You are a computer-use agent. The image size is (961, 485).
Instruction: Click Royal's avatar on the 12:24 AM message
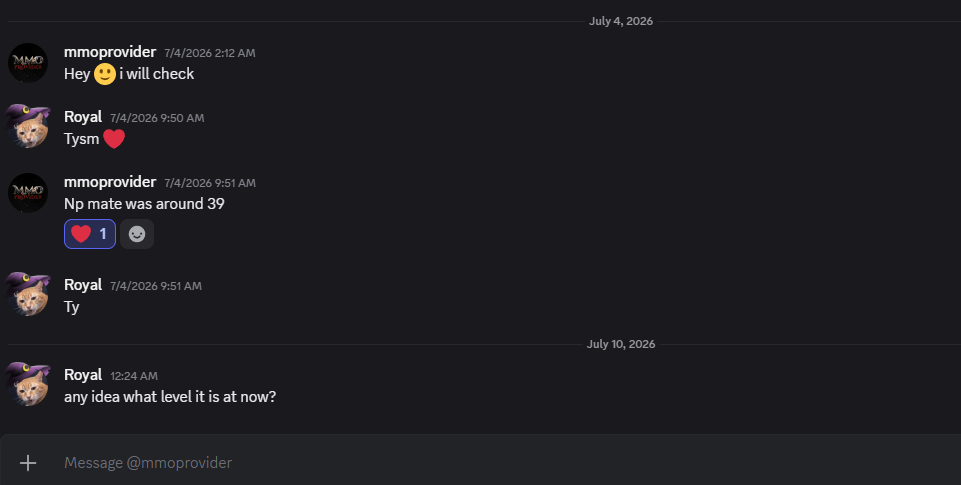[28, 385]
